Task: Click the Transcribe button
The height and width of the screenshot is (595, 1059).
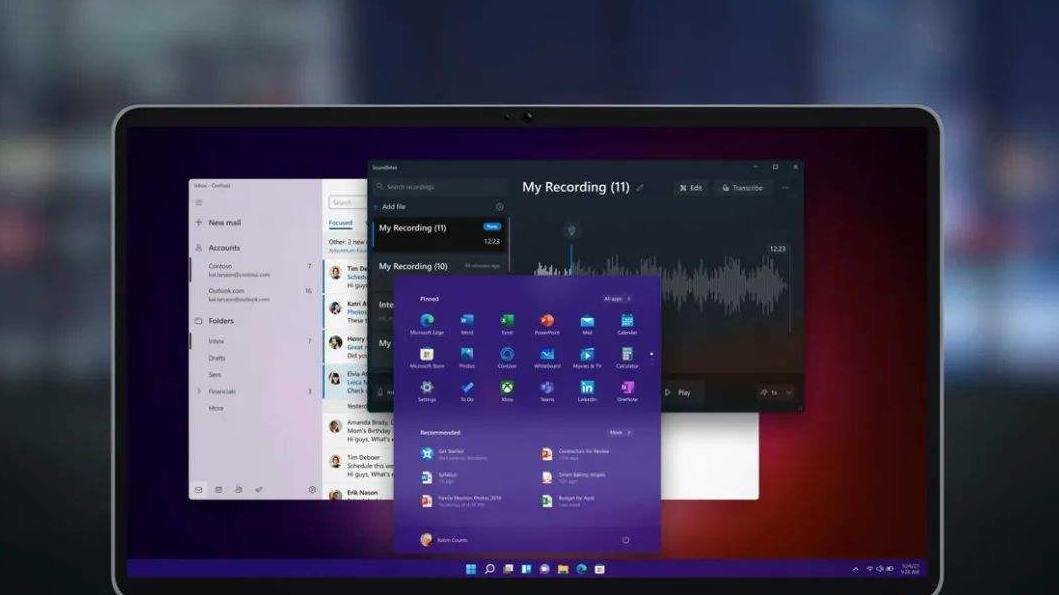Action: [742, 188]
